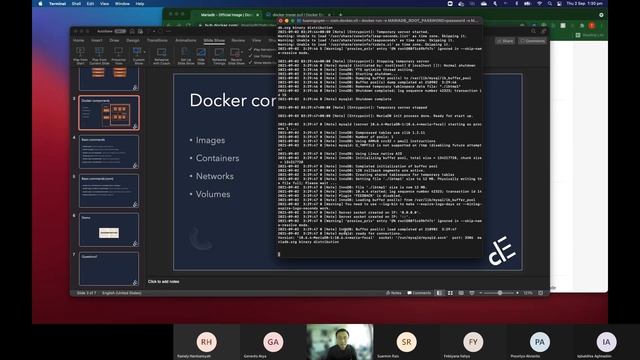Select the Basic commands slide 4 thumbnail
640x360 pixels.
(x=109, y=152)
